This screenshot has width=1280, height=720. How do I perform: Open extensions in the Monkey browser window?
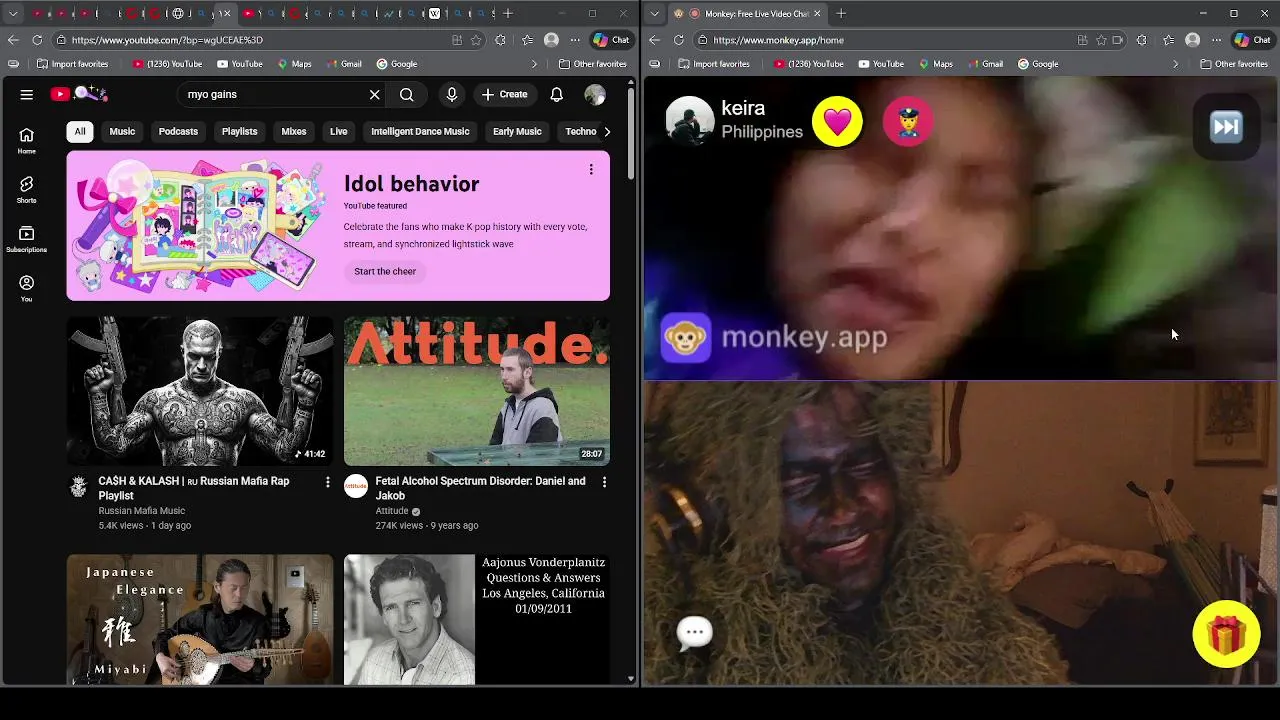point(1142,40)
